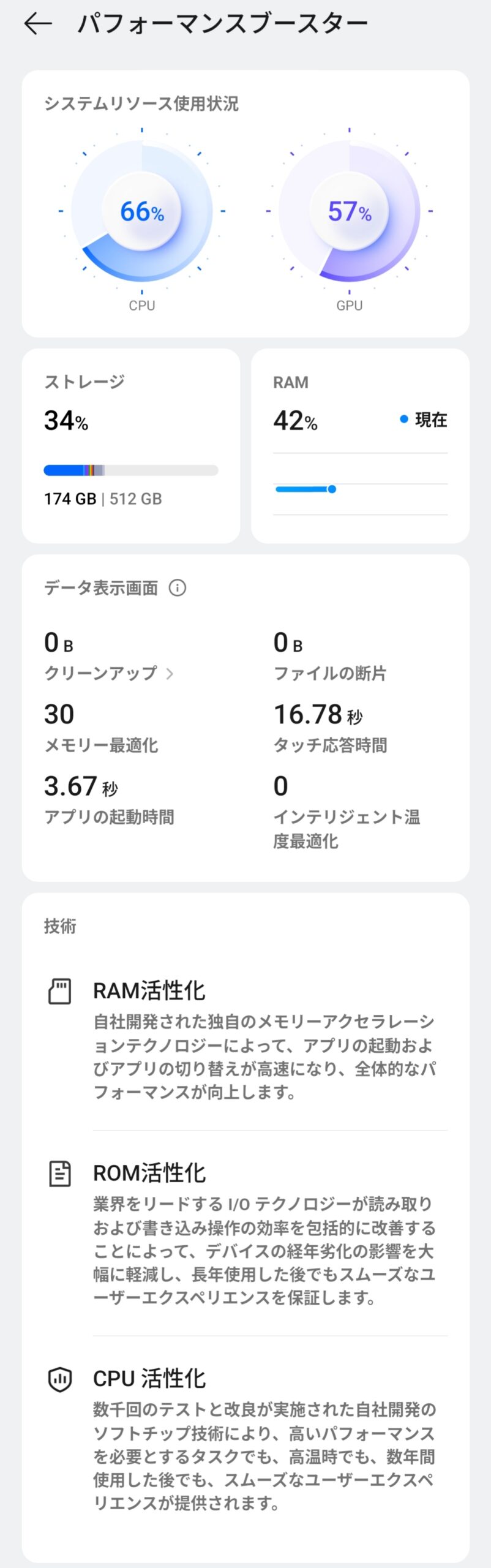491x1568 pixels.
Task: Tap the CPU 活性化 shield icon
Action: click(x=59, y=1379)
